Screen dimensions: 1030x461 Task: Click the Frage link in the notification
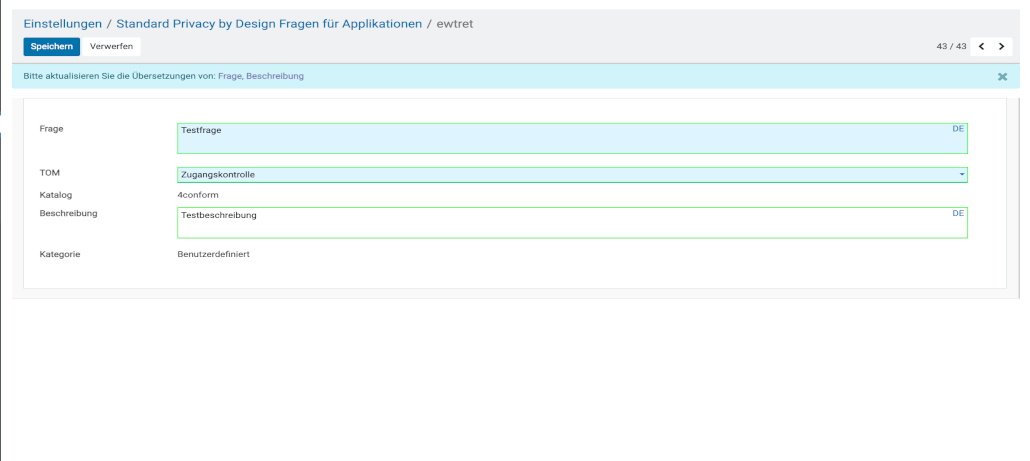[x=229, y=76]
